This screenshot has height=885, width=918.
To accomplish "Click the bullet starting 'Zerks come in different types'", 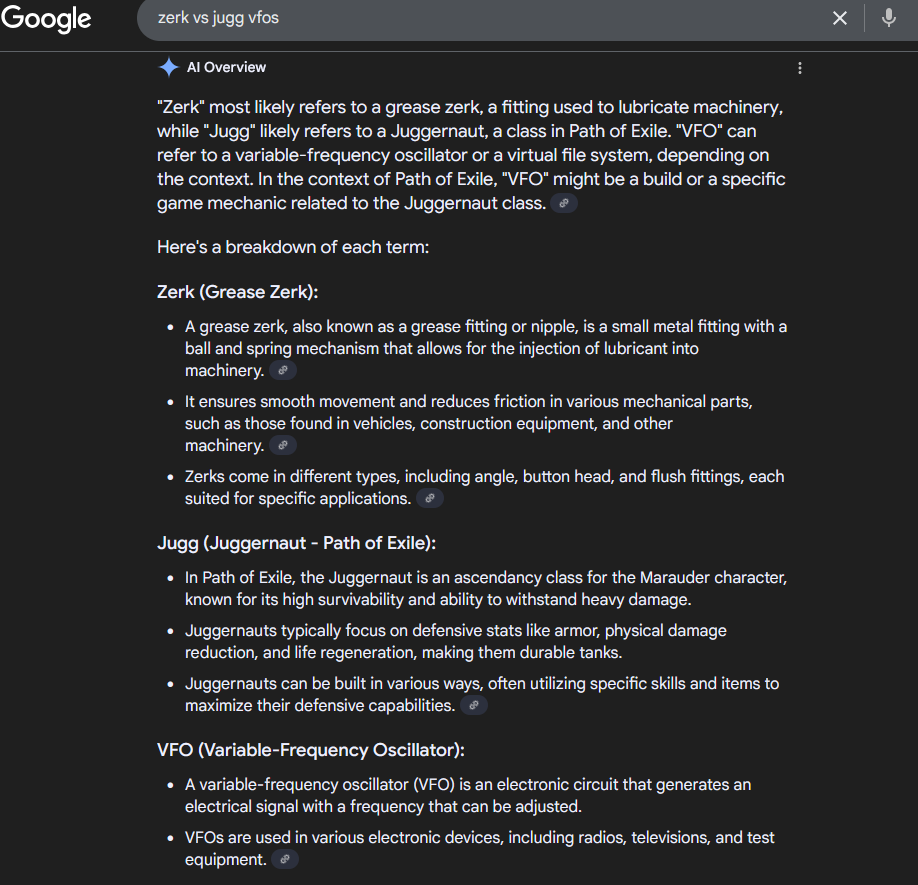I will tap(485, 488).
